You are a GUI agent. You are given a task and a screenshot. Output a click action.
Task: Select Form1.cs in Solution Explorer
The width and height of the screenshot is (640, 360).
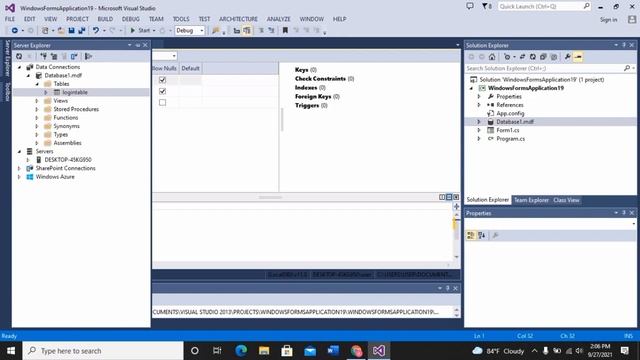point(508,130)
